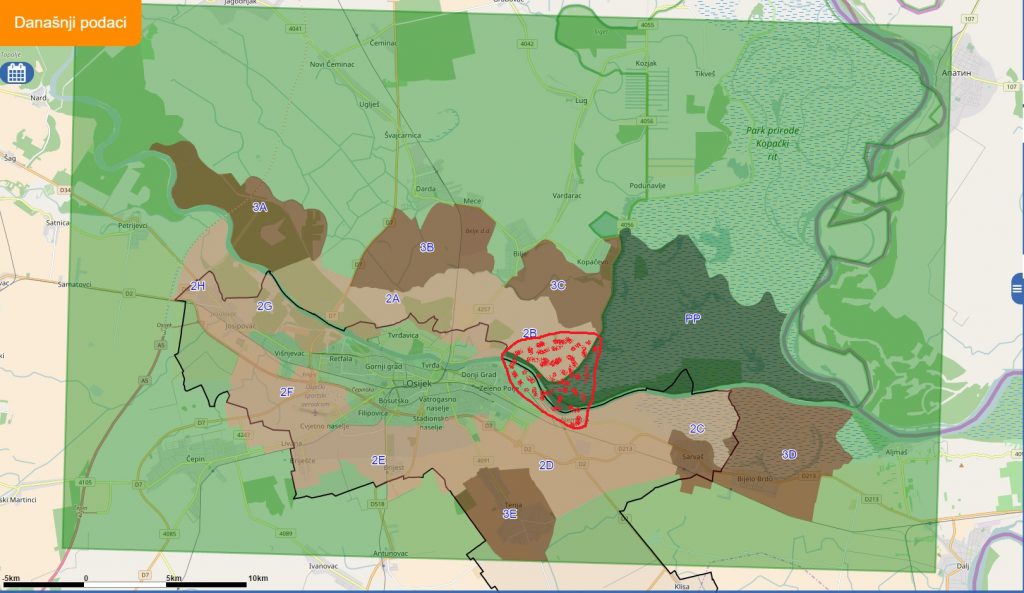Image resolution: width=1024 pixels, height=593 pixels.
Task: Click the Švajcarnica place label
Action: 403,136
